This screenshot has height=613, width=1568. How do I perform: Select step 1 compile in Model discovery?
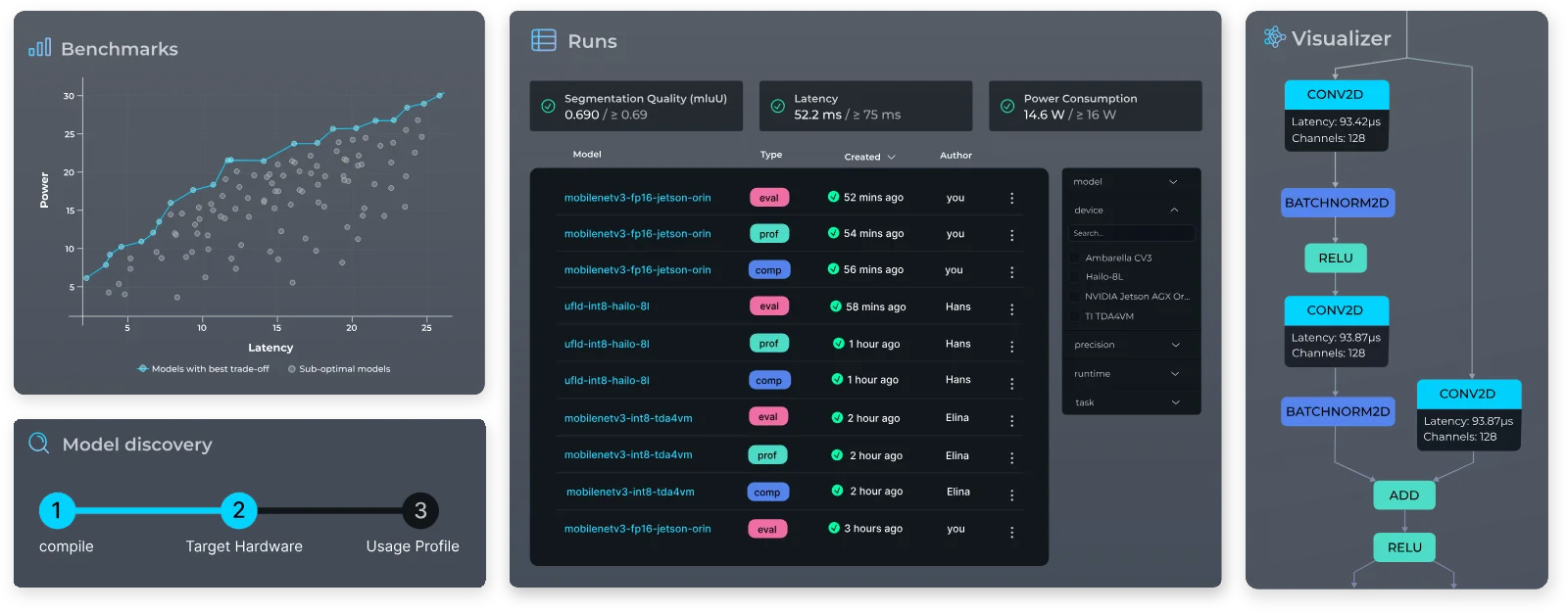(57, 510)
